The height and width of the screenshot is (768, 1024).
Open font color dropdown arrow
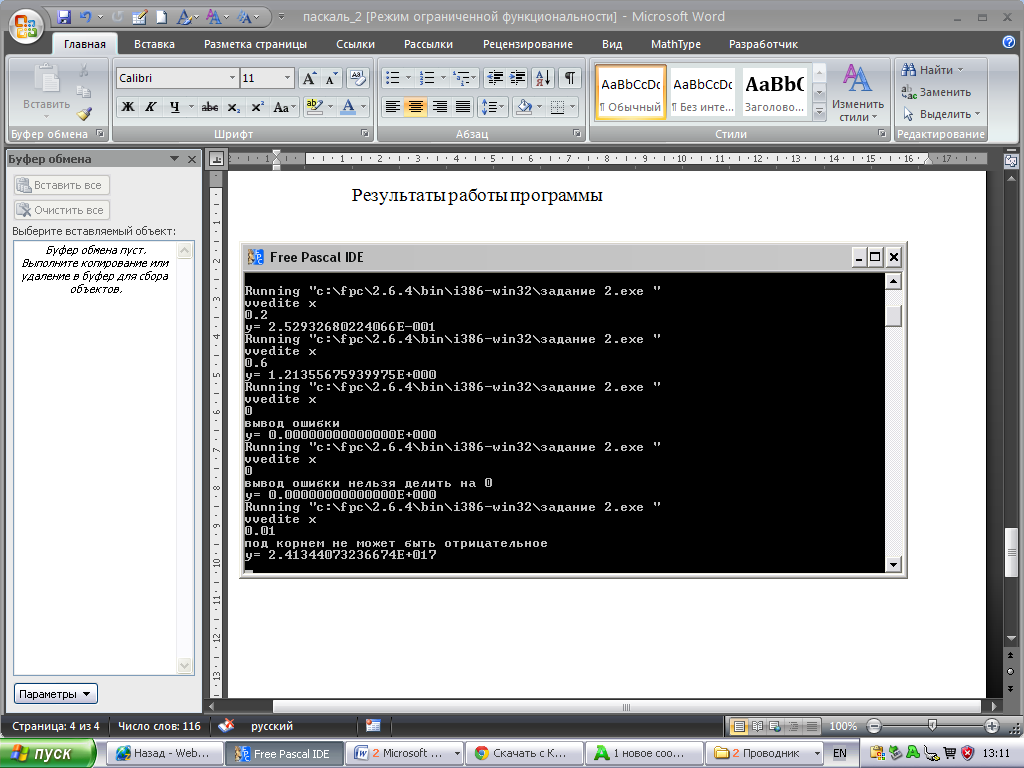[364, 107]
